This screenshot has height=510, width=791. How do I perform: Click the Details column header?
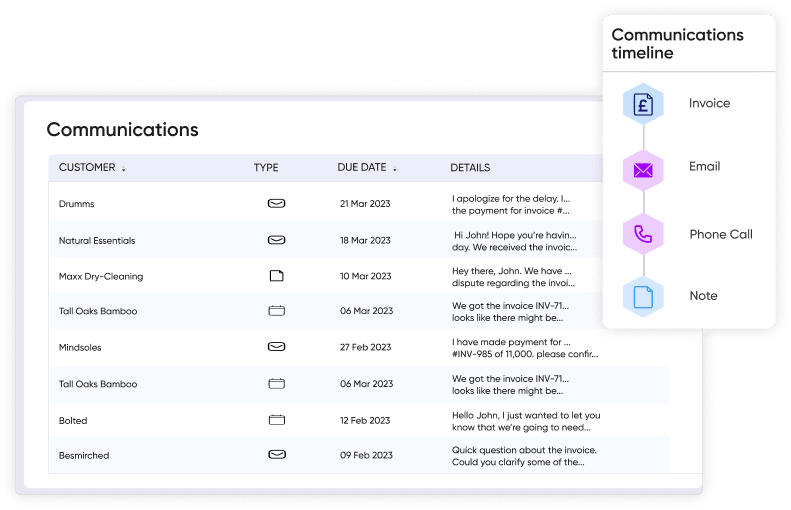[470, 168]
